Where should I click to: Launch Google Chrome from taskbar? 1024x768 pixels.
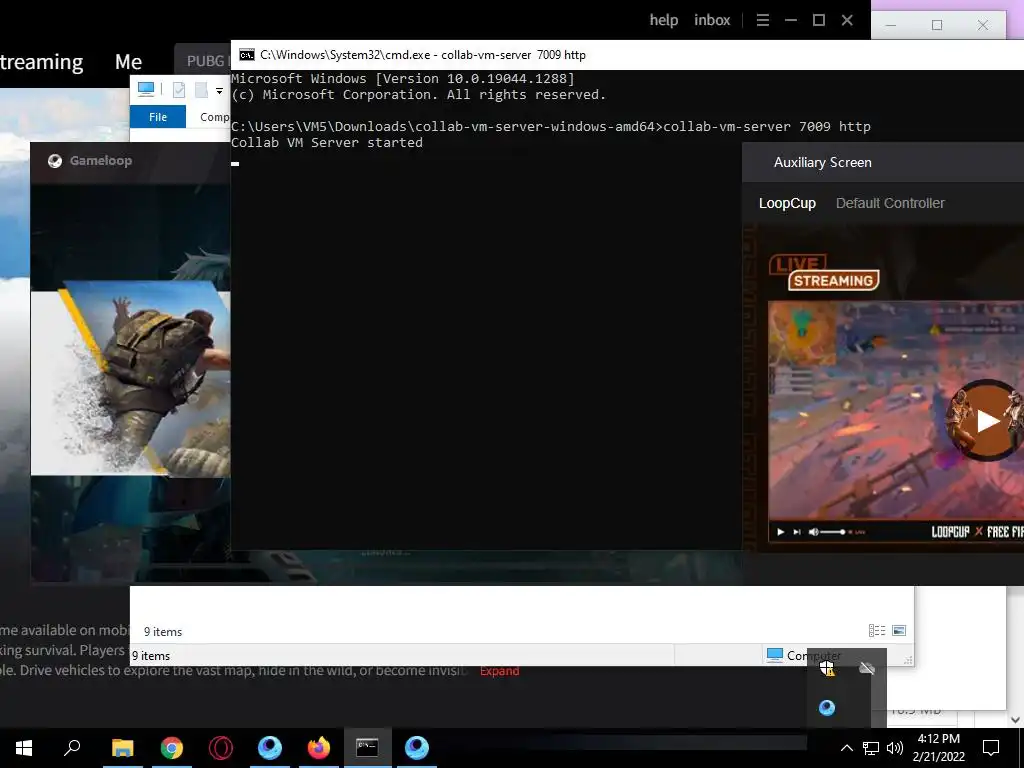pyautogui.click(x=172, y=748)
